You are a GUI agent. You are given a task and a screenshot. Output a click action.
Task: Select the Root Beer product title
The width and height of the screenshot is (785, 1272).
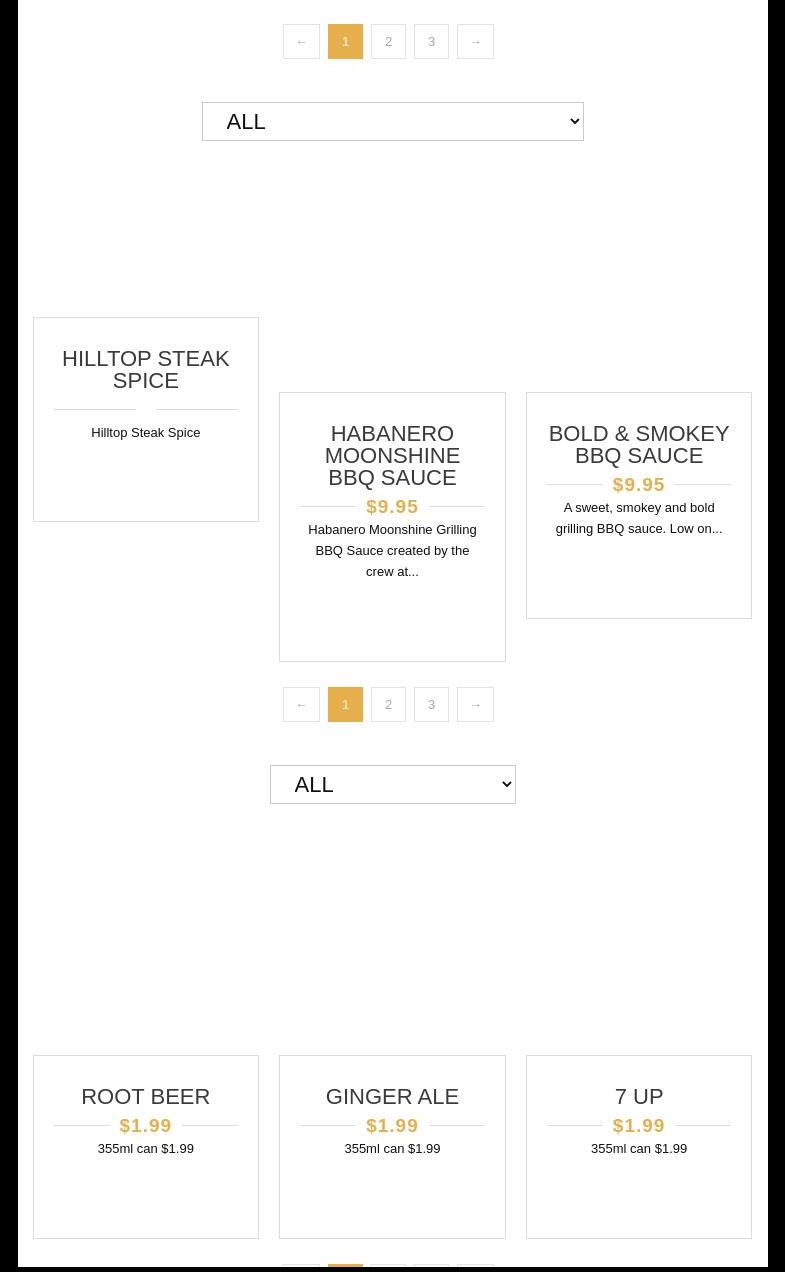pyautogui.click(x=146, y=1096)
